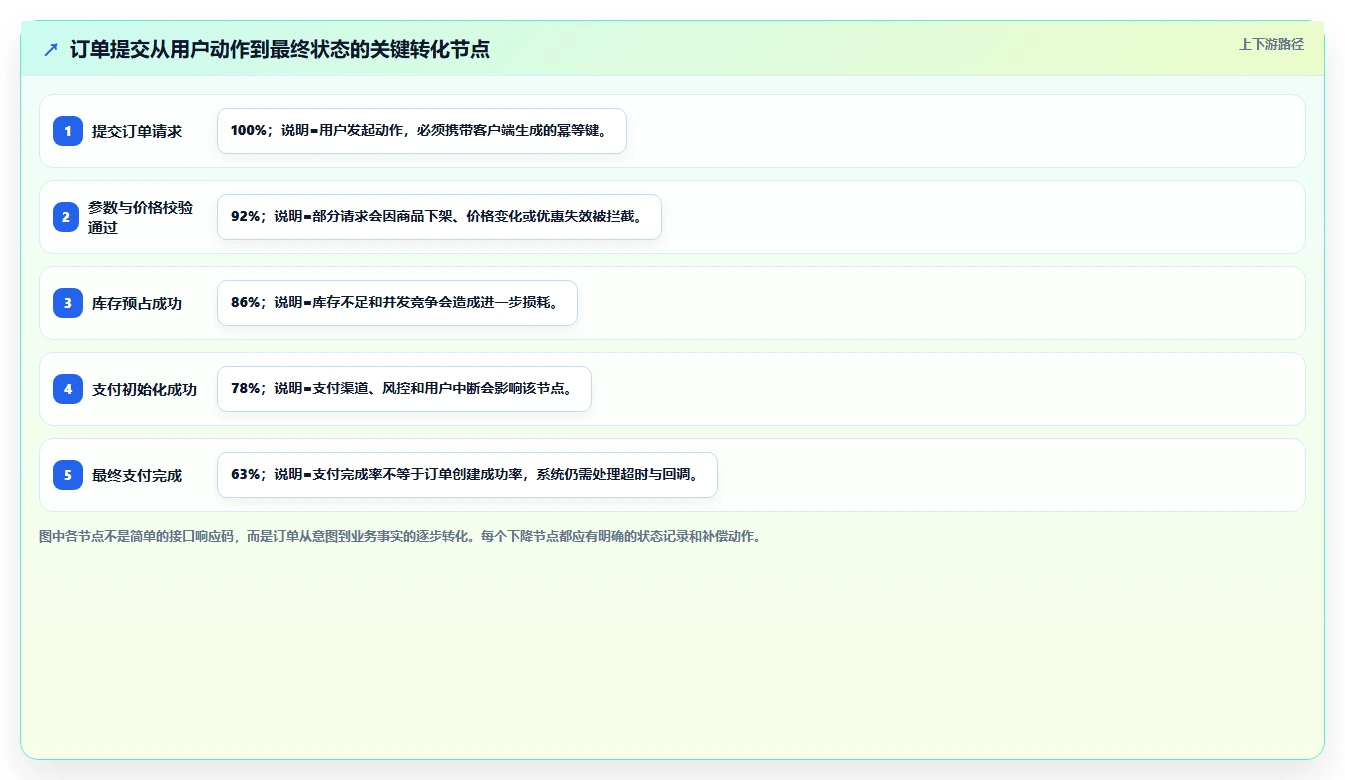Click the 86% description box about 库存不足

(x=397, y=303)
